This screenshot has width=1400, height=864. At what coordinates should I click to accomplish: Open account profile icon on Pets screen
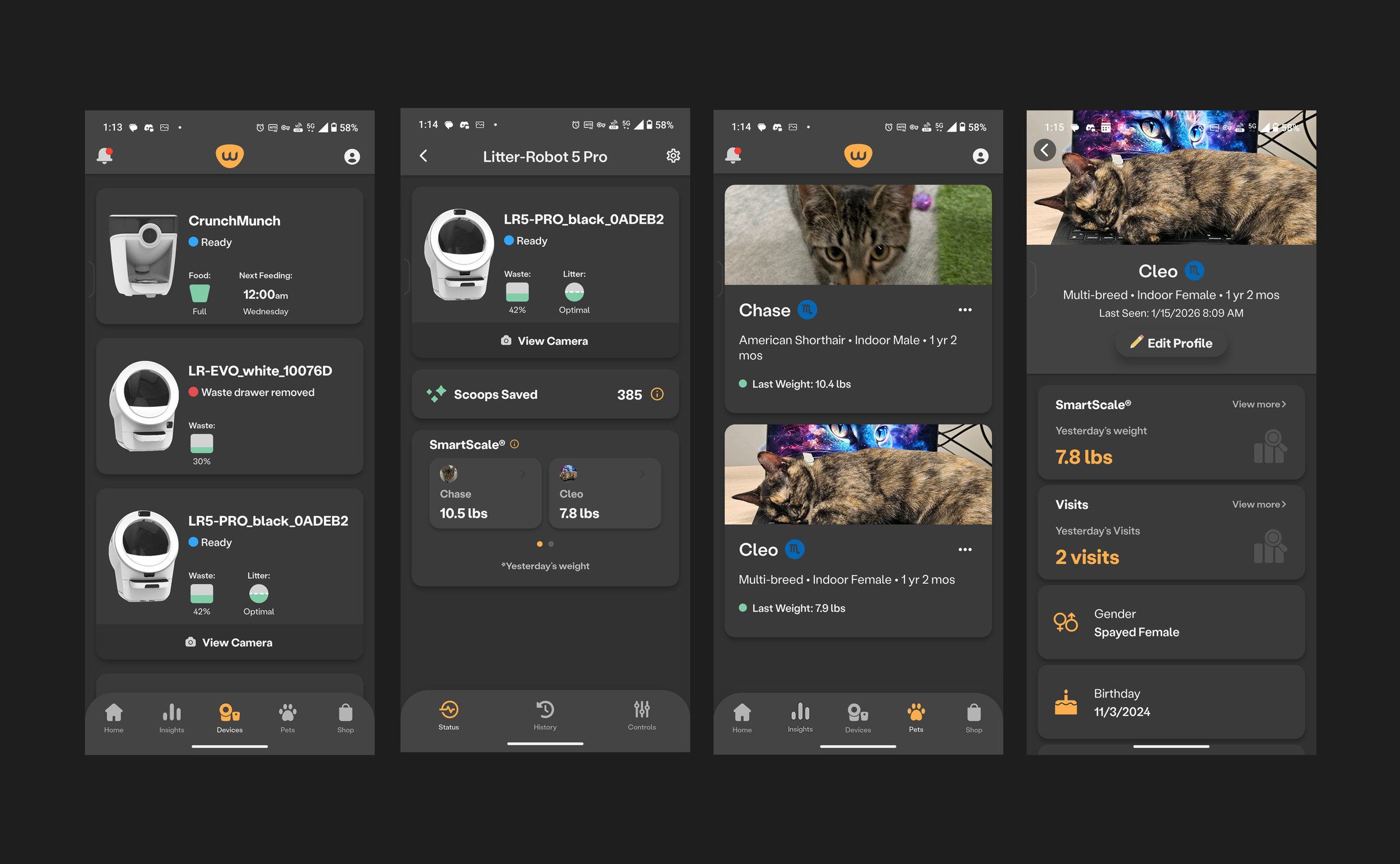point(980,156)
